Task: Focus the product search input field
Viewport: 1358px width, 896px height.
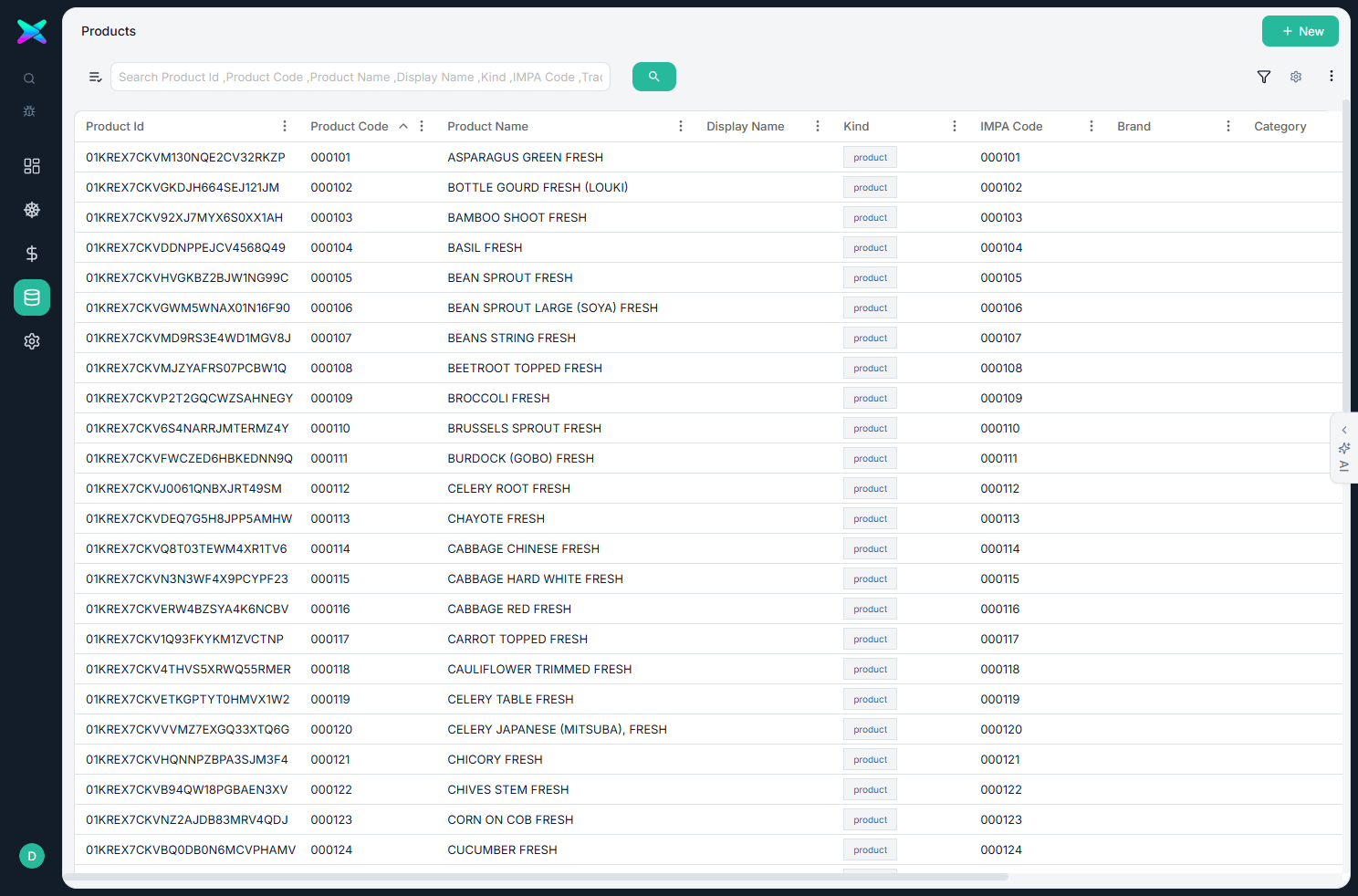Action: point(360,77)
